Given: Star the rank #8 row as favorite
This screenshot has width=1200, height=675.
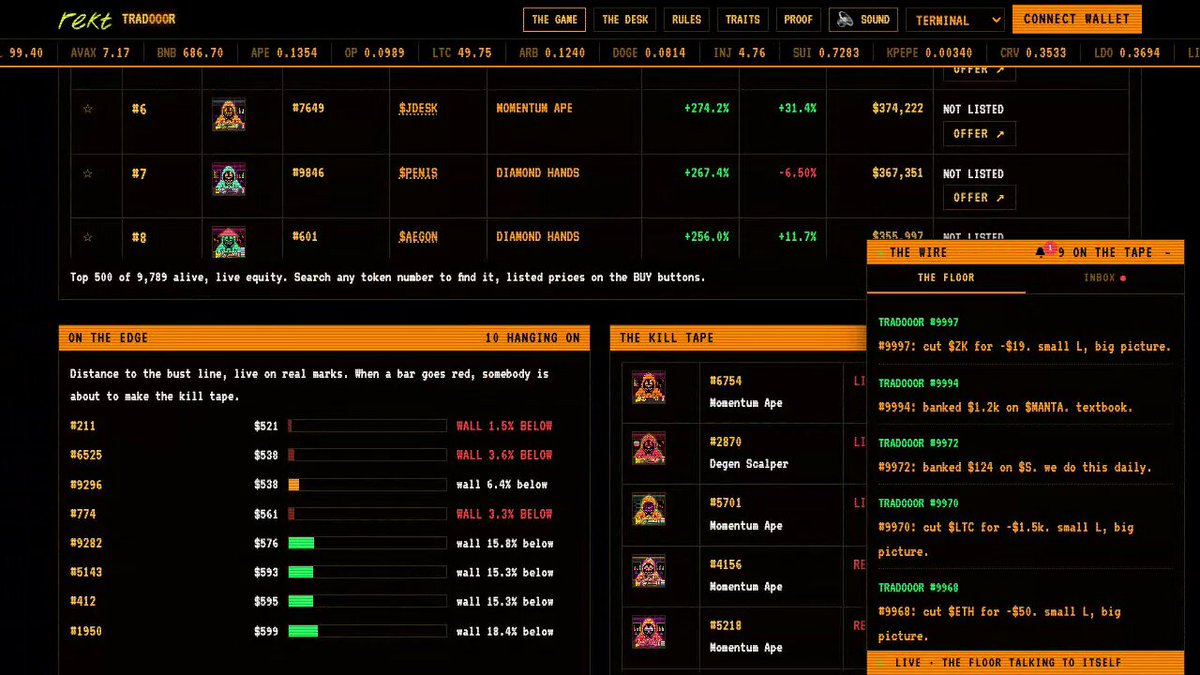Looking at the screenshot, I should (x=88, y=238).
